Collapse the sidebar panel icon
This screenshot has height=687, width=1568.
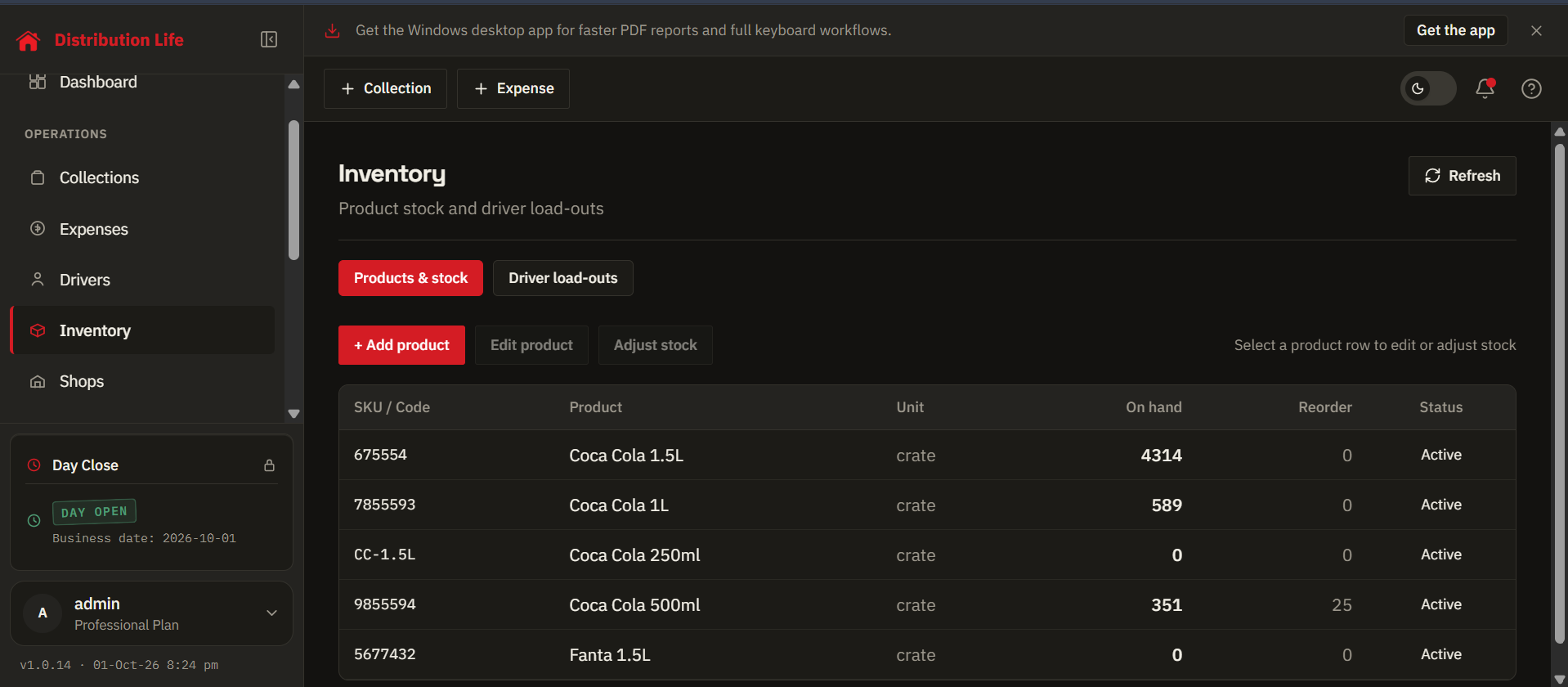[x=269, y=39]
